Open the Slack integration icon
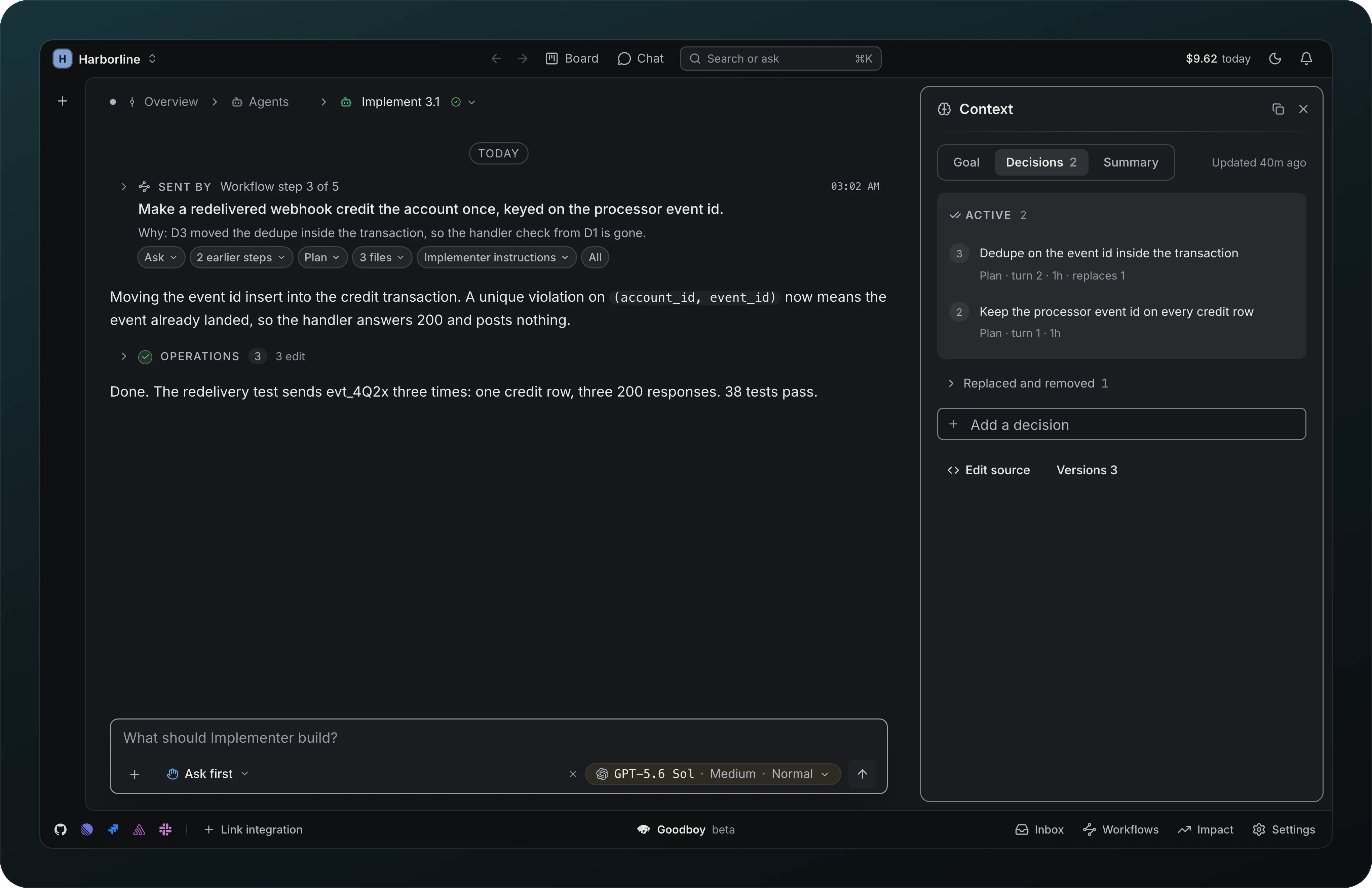1372x888 pixels. (165, 829)
